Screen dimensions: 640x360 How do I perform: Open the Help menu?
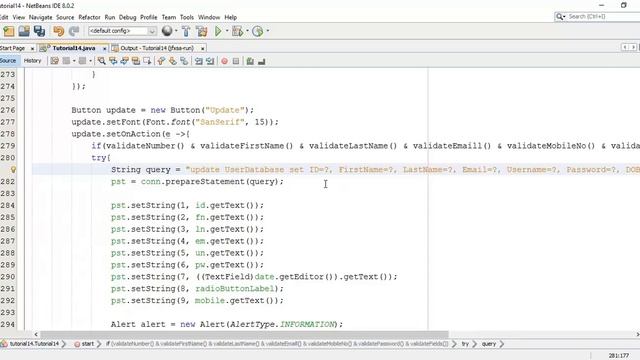[x=231, y=17]
